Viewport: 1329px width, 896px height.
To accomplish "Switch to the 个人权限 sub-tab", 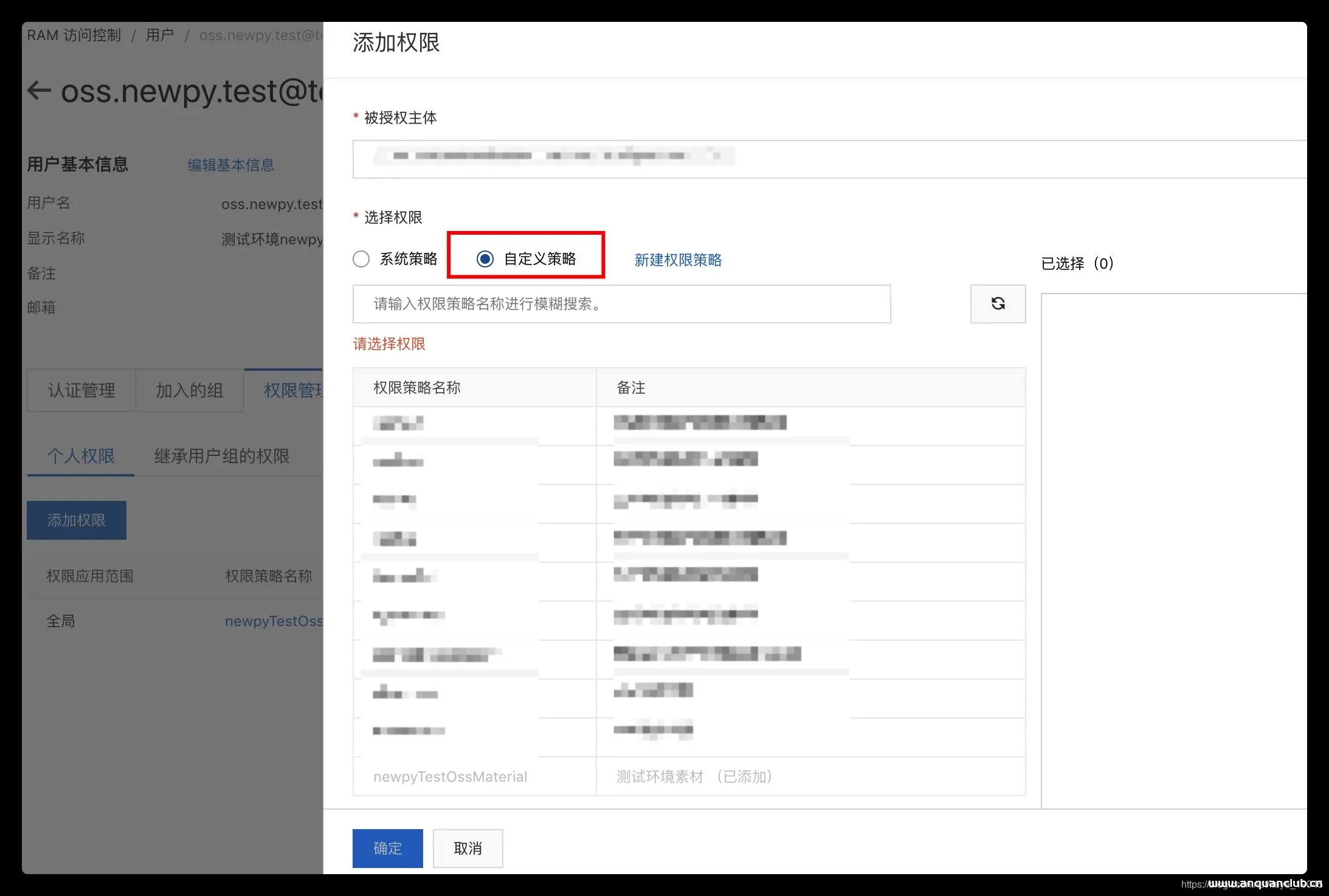I will coord(80,456).
